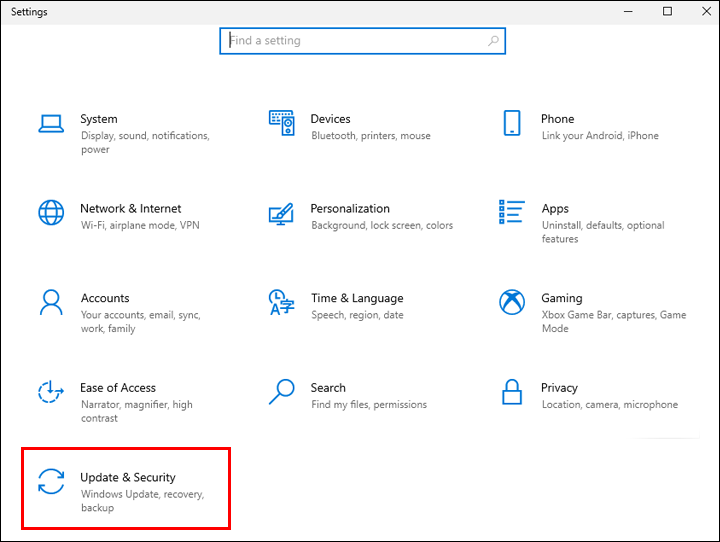
Task: Open the Personalization heading link
Action: (x=350, y=209)
